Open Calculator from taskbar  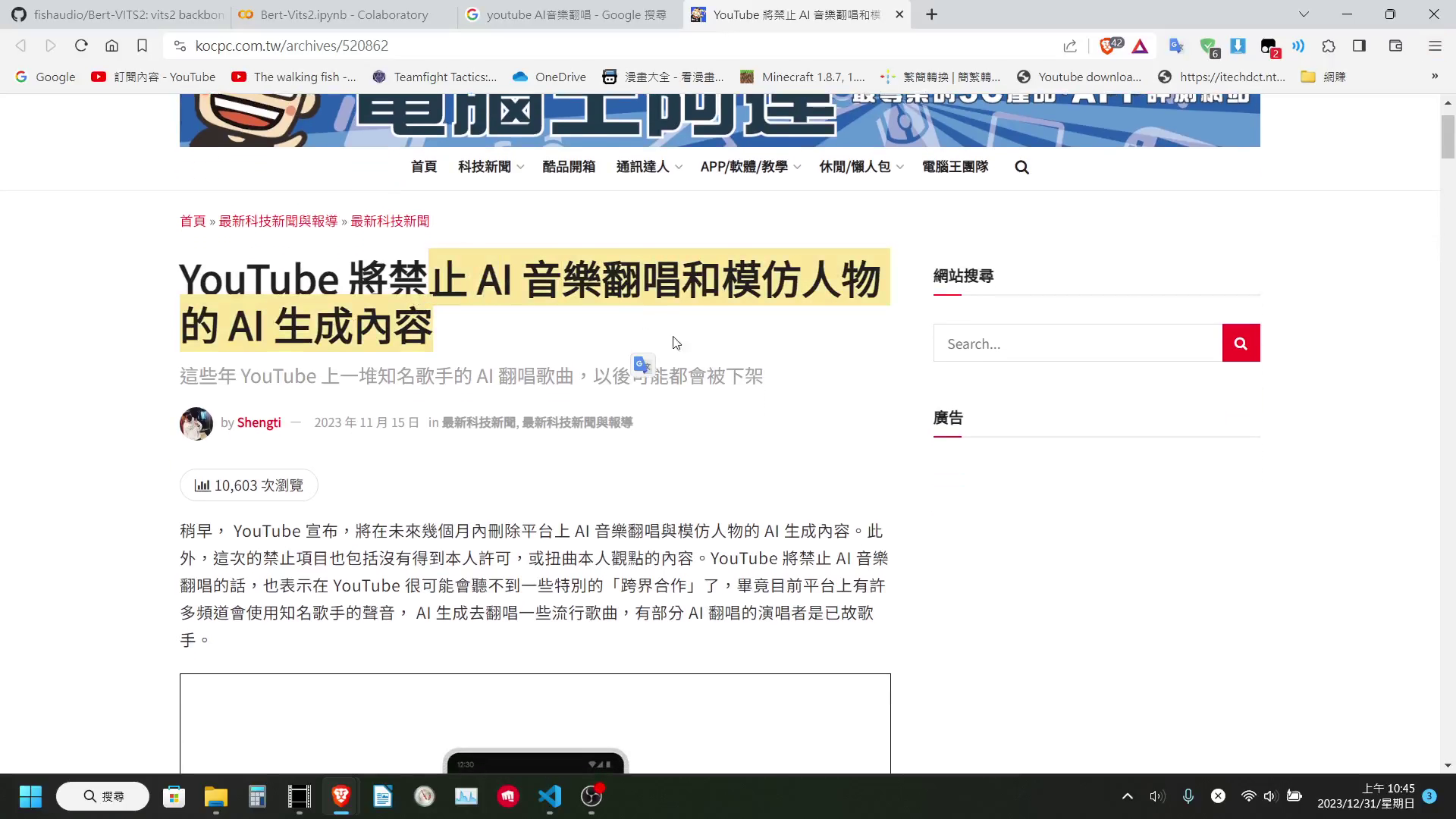click(258, 797)
